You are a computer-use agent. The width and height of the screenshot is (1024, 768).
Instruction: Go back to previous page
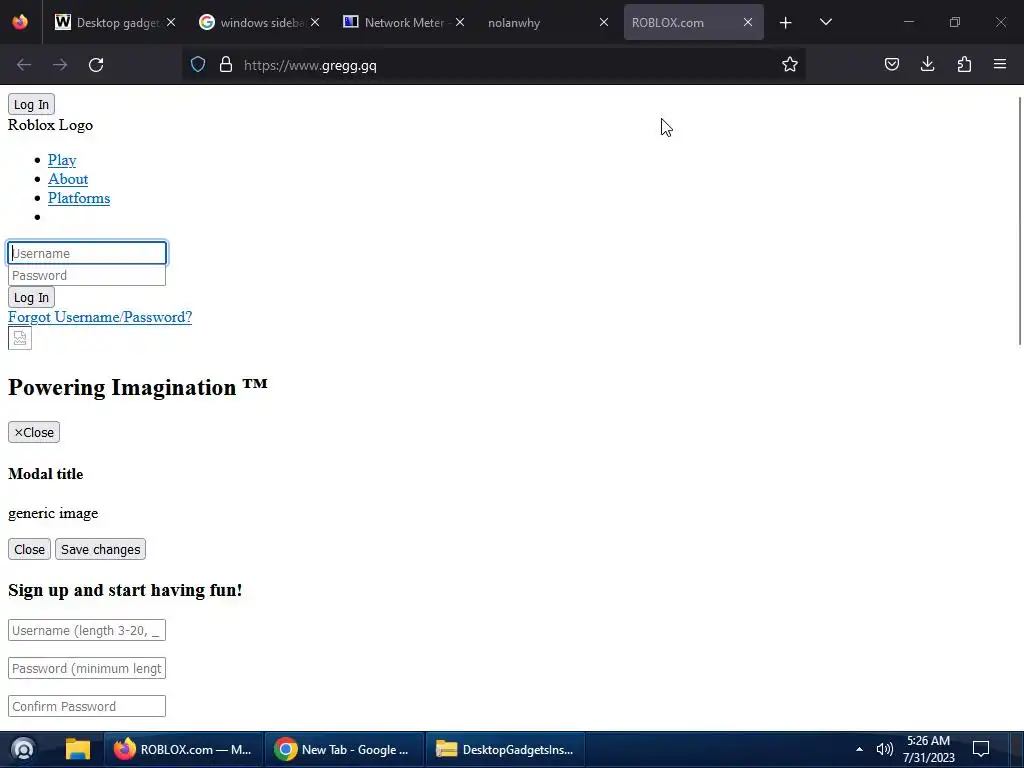pos(24,65)
